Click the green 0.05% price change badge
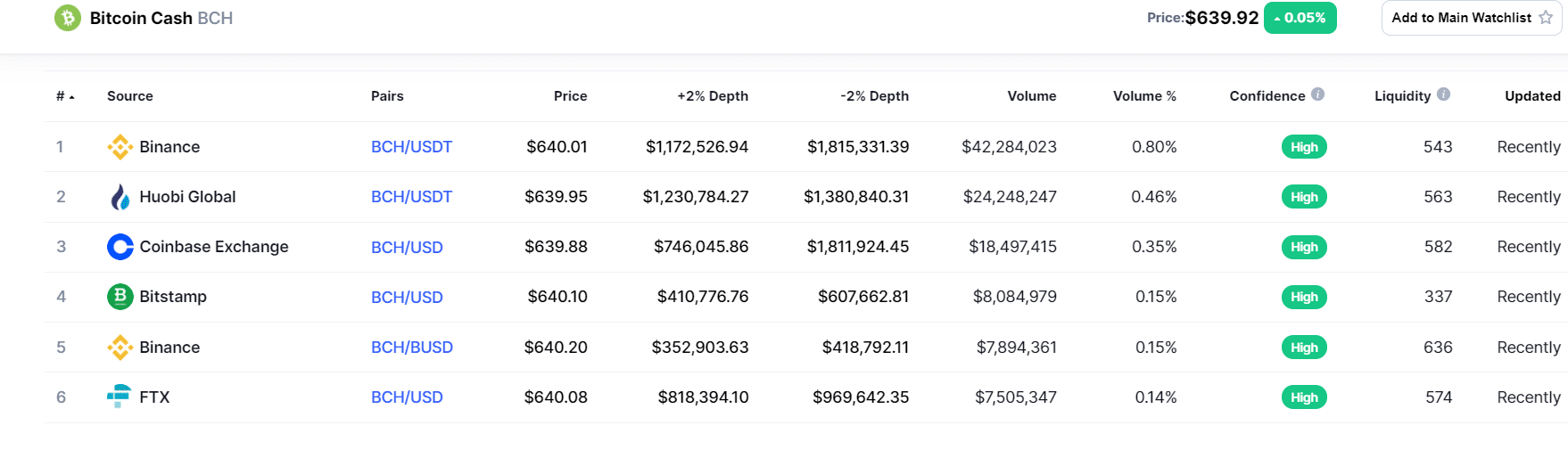The image size is (1568, 450). tap(1300, 18)
